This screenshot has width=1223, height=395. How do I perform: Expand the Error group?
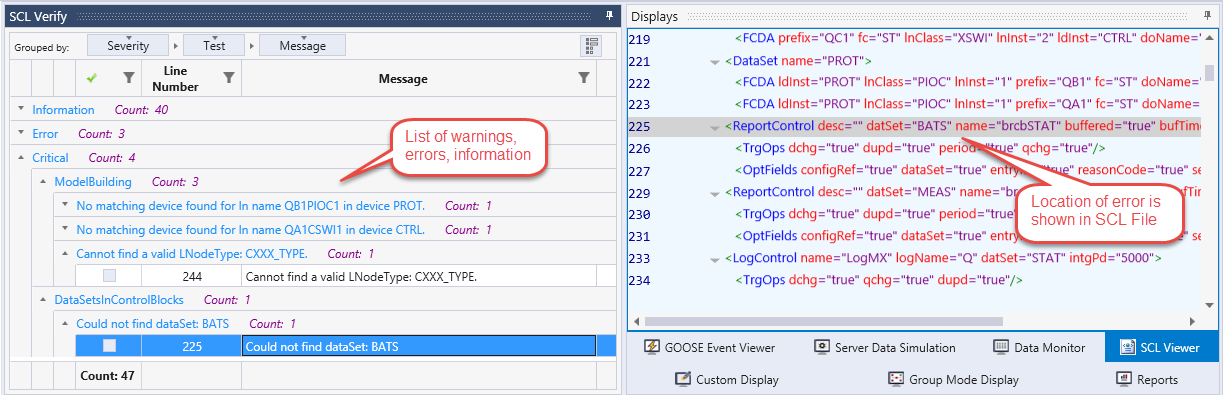pos(21,134)
